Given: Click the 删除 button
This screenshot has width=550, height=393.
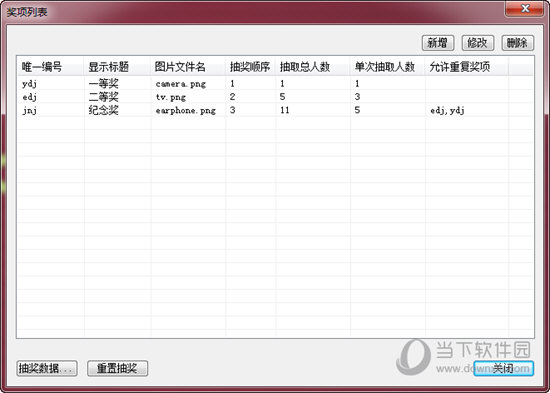Looking at the screenshot, I should click(518, 43).
